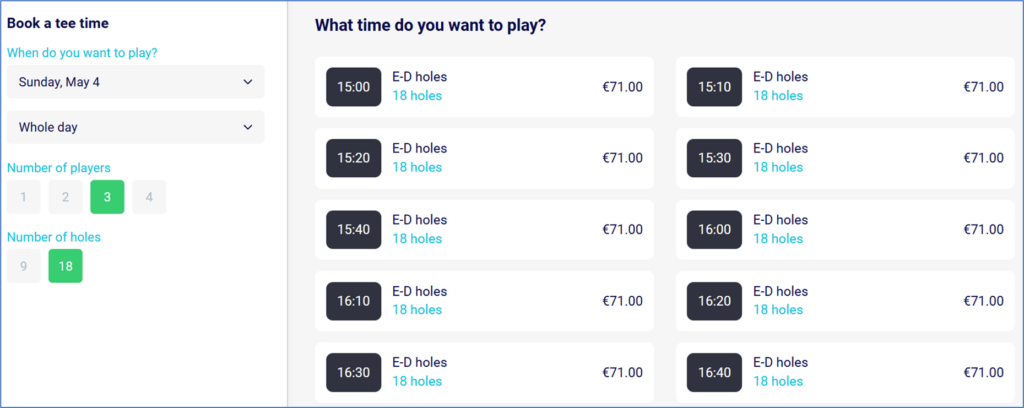Click the 16:40 tee time
The width and height of the screenshot is (1024, 408).
[714, 372]
